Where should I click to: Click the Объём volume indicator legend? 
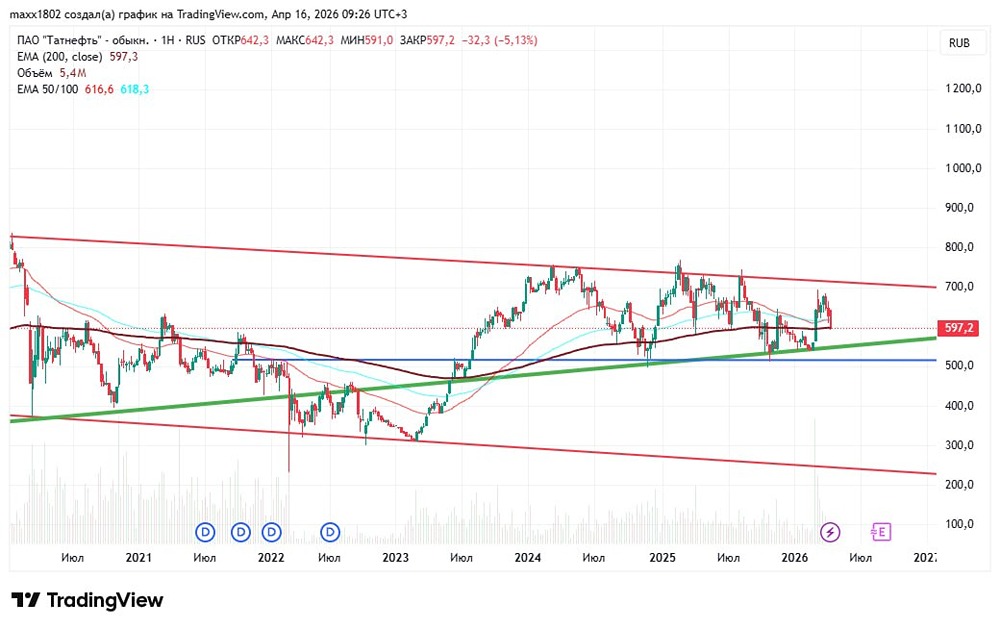pos(35,73)
